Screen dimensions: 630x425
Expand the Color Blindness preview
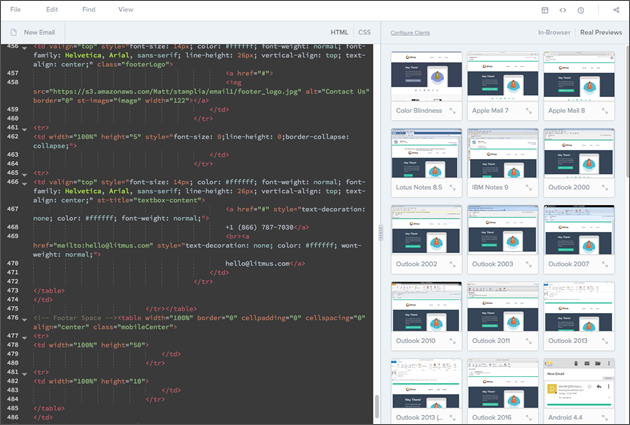[x=453, y=111]
